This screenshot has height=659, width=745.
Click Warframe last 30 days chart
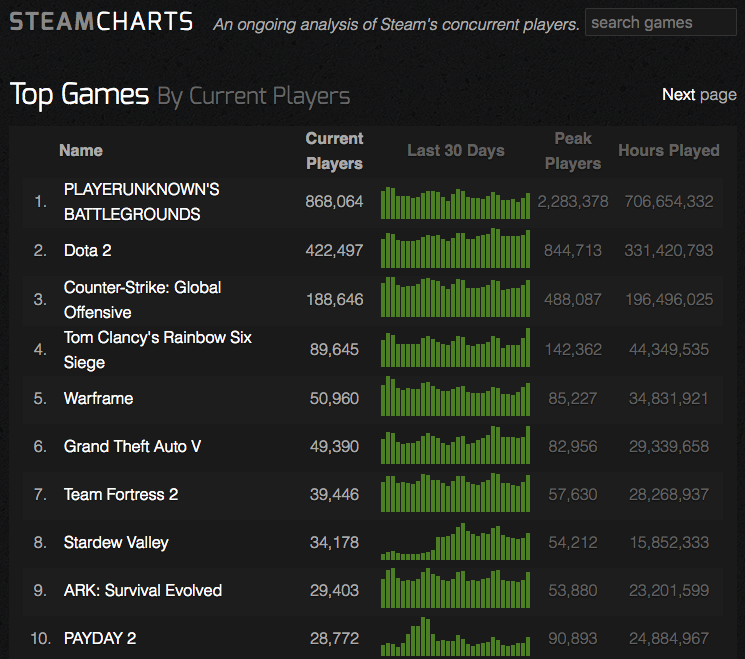click(456, 398)
